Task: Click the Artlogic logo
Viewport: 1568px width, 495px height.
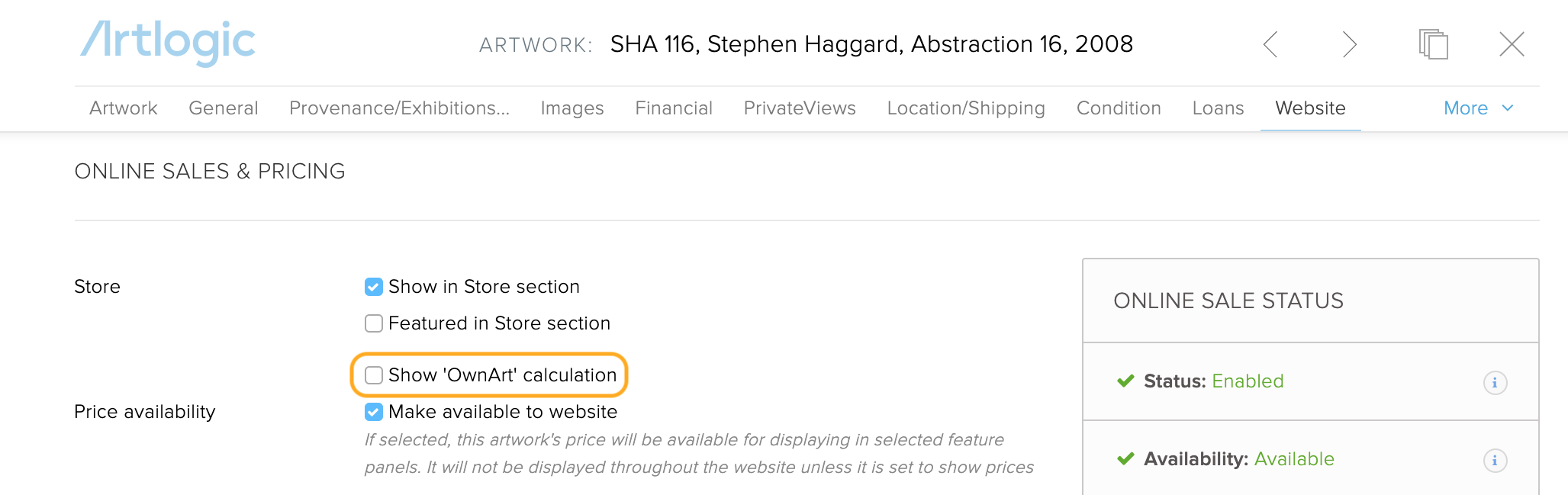Action: (x=168, y=42)
